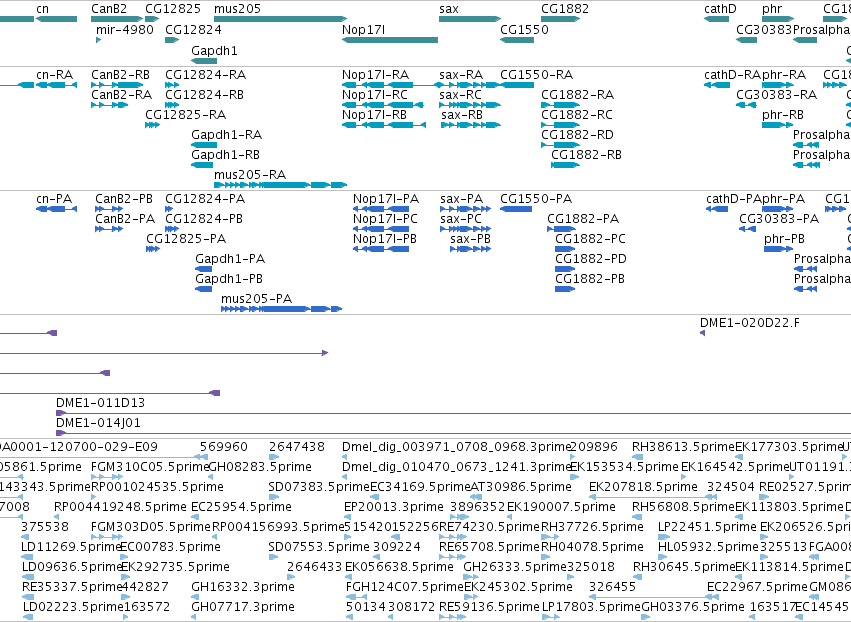The image size is (851, 622).
Task: Click transcript CG12824-RA label
Action: click(206, 74)
